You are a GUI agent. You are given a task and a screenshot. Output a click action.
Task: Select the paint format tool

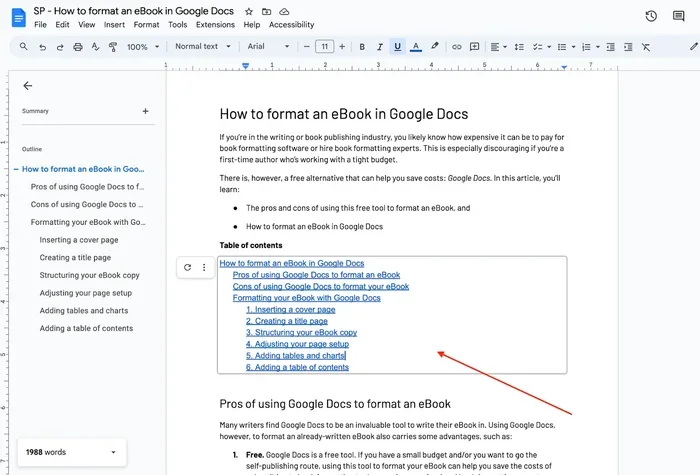[x=113, y=47]
